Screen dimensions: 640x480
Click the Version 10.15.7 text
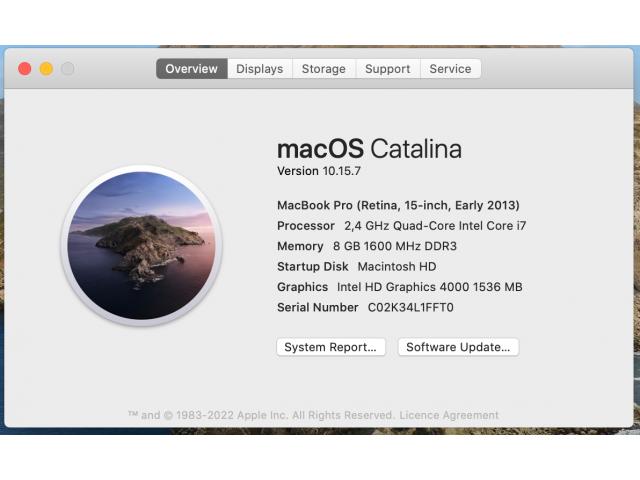(319, 171)
